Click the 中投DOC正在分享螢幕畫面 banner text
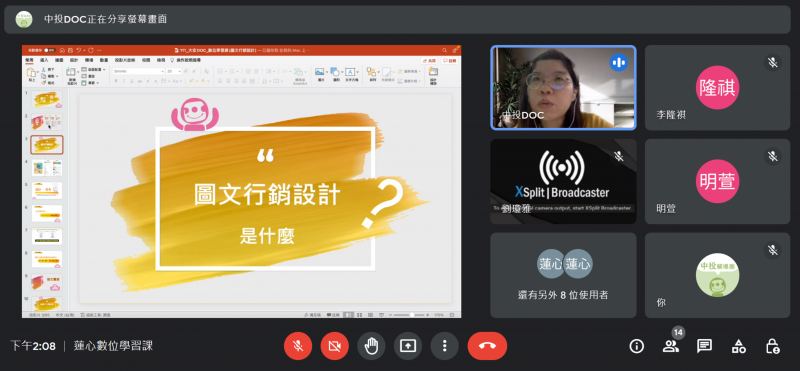The width and height of the screenshot is (800, 371). coord(105,19)
